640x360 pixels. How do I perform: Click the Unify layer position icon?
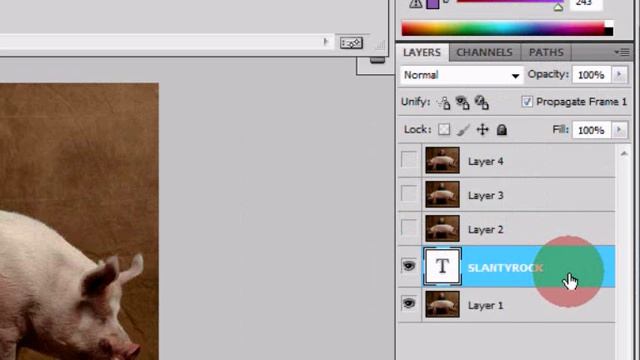[x=443, y=102]
